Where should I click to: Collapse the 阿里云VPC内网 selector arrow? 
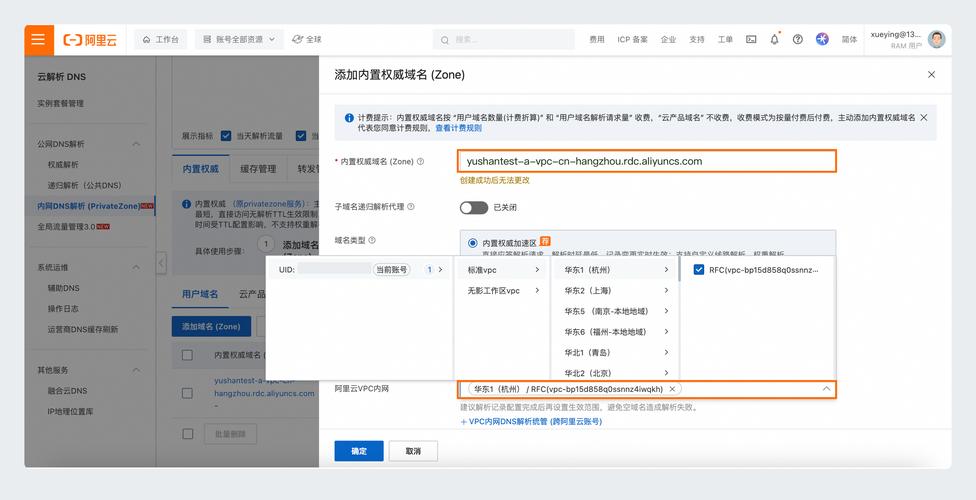click(x=826, y=389)
